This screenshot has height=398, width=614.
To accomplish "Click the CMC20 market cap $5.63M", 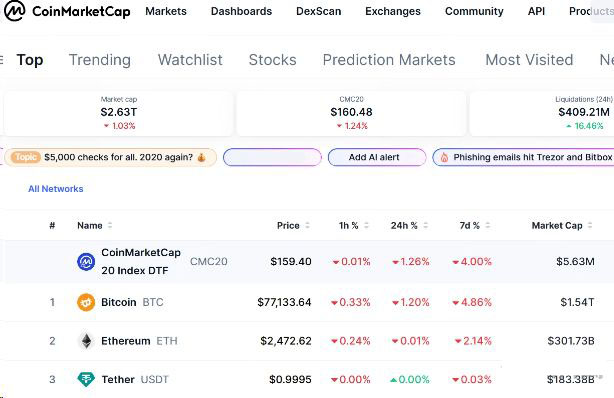I will point(575,262).
